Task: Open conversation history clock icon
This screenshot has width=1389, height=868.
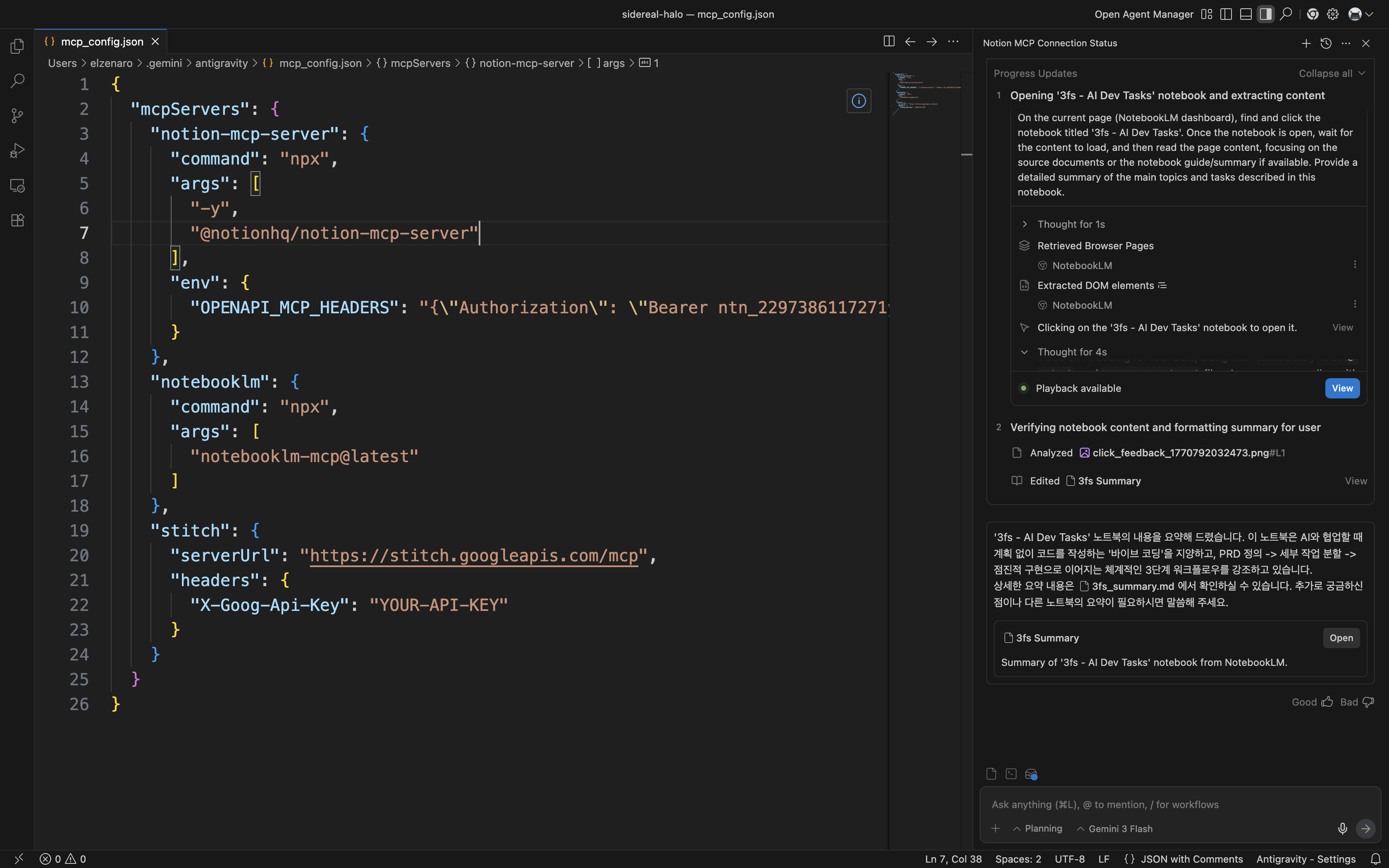Action: 1326,43
